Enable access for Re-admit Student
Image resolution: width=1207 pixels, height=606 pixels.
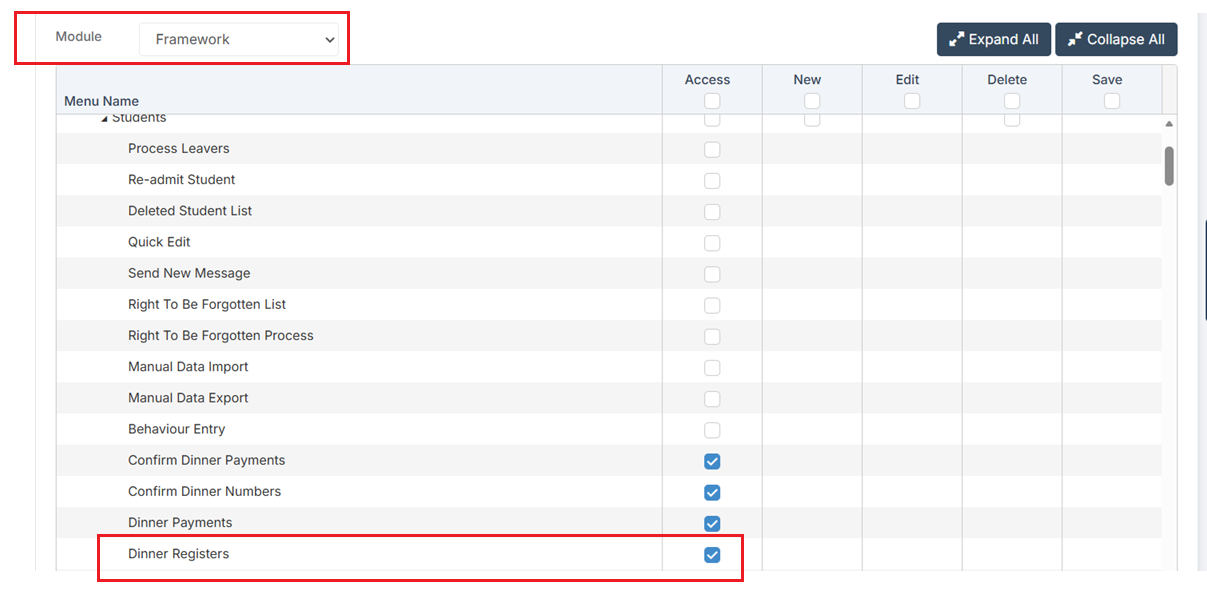(x=712, y=181)
